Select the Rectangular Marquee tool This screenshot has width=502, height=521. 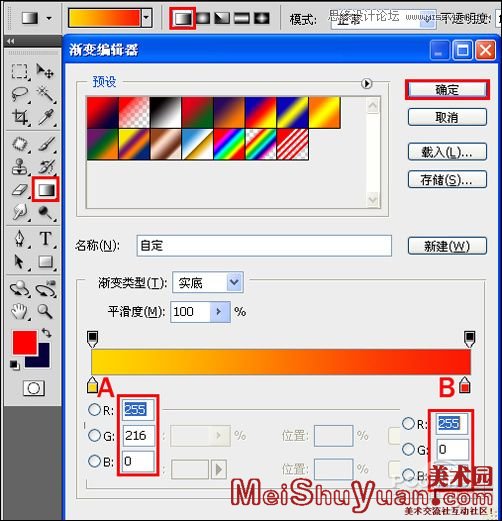[19, 71]
